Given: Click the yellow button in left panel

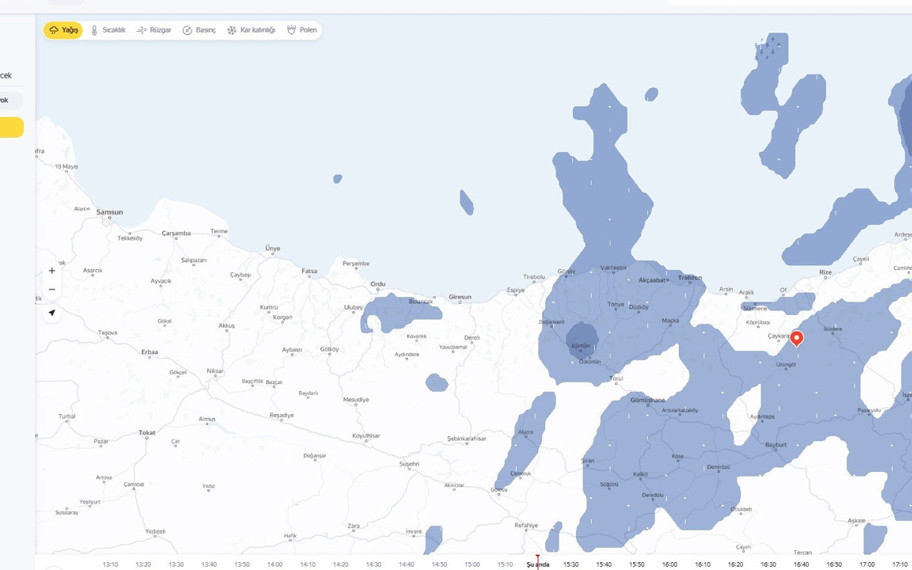Looking at the screenshot, I should click(x=11, y=127).
